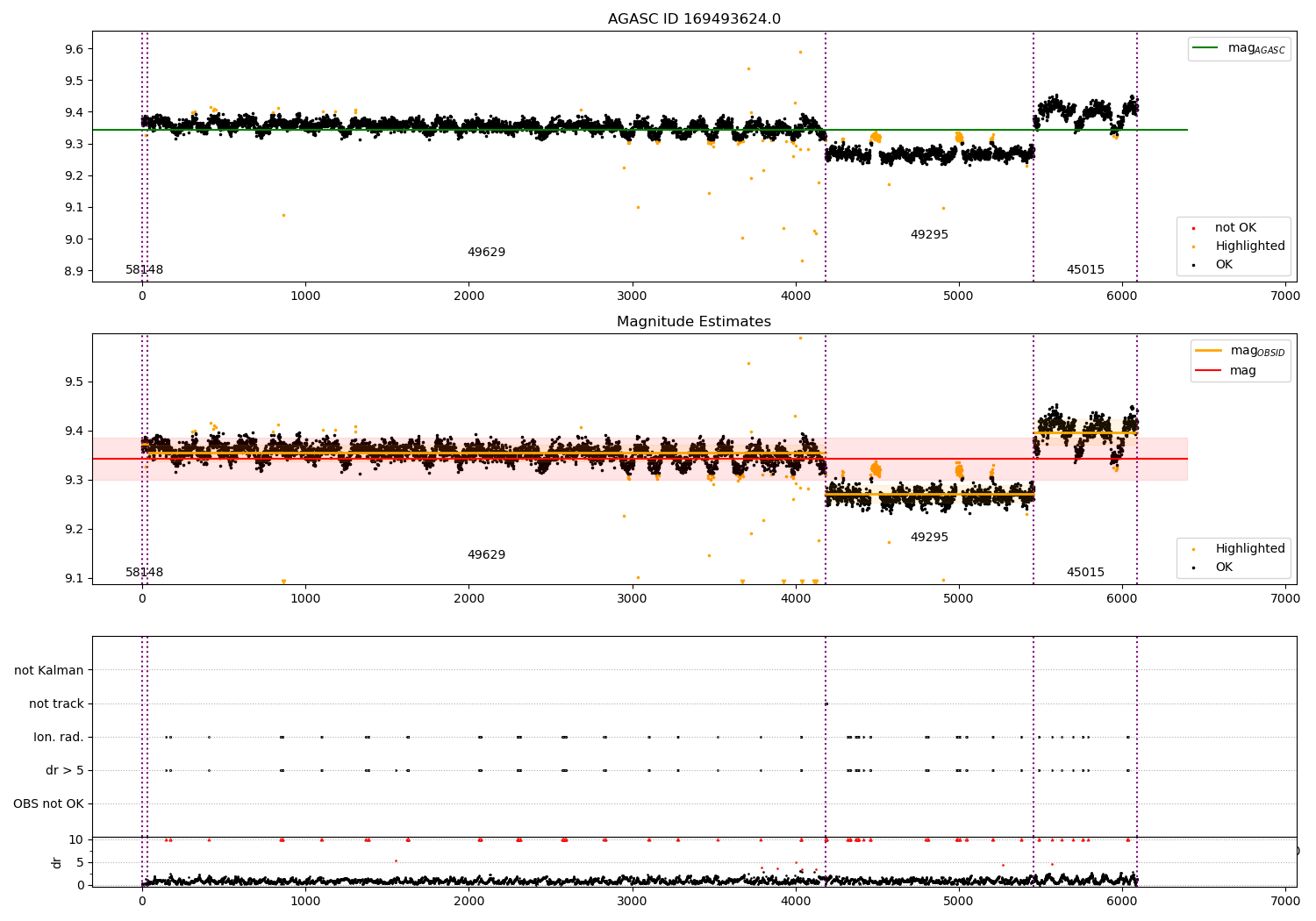Click the 7000 x-tick under the AGASC ID plot
The width and height of the screenshot is (1316, 921).
(x=1284, y=296)
